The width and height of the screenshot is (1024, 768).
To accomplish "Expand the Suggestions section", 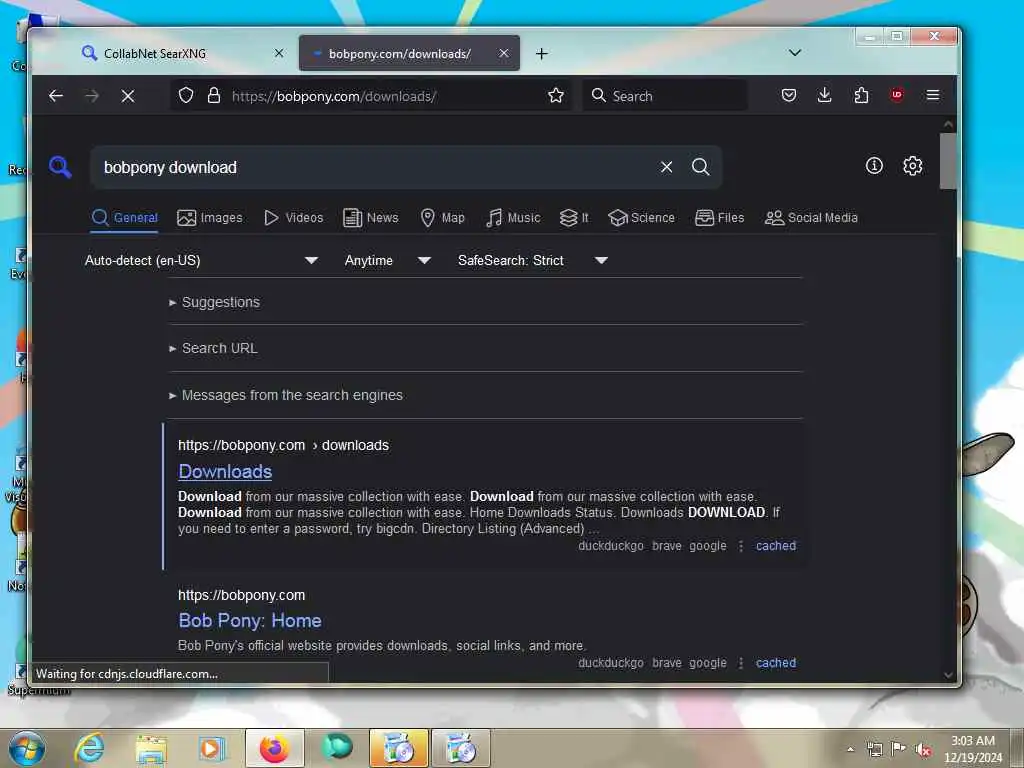I will click(x=214, y=302).
